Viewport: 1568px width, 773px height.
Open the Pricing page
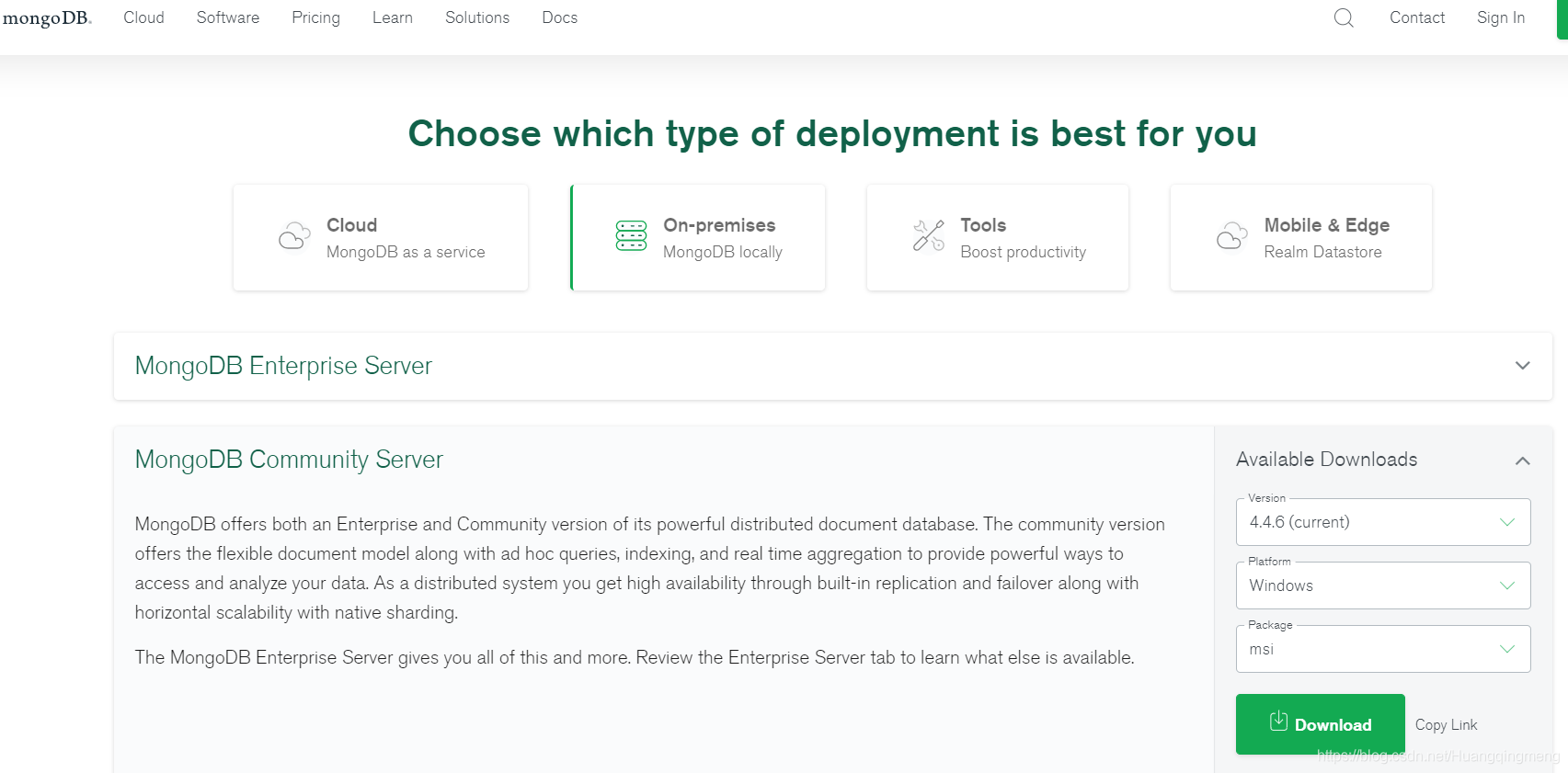(315, 17)
